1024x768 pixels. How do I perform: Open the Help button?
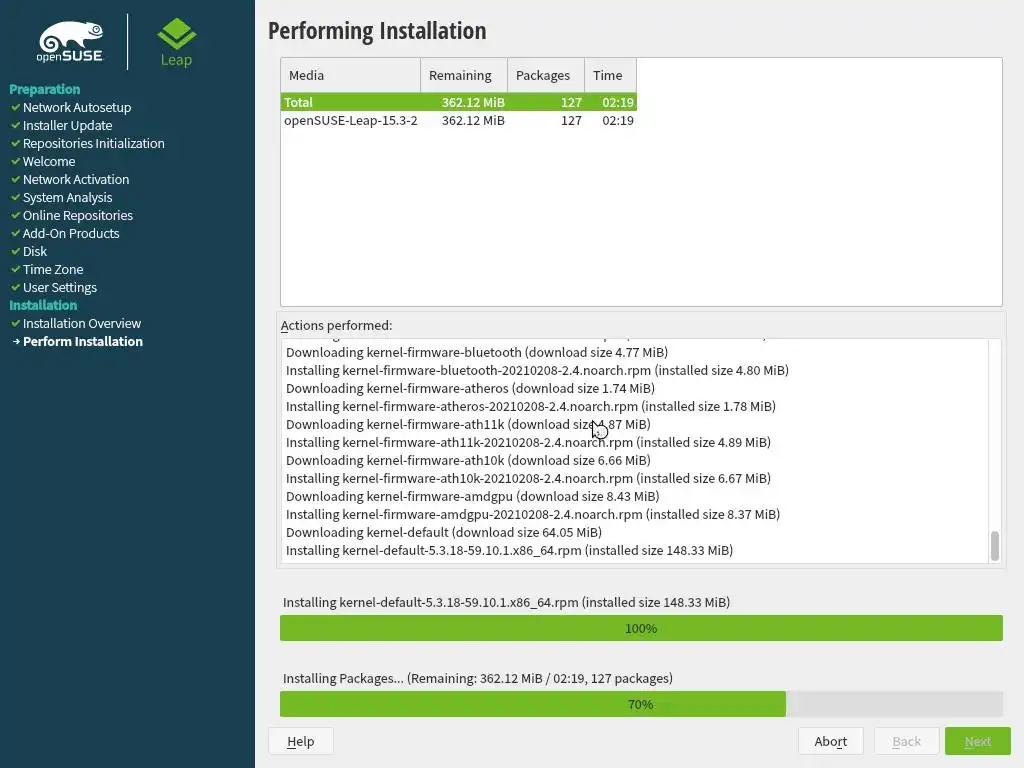pyautogui.click(x=300, y=741)
